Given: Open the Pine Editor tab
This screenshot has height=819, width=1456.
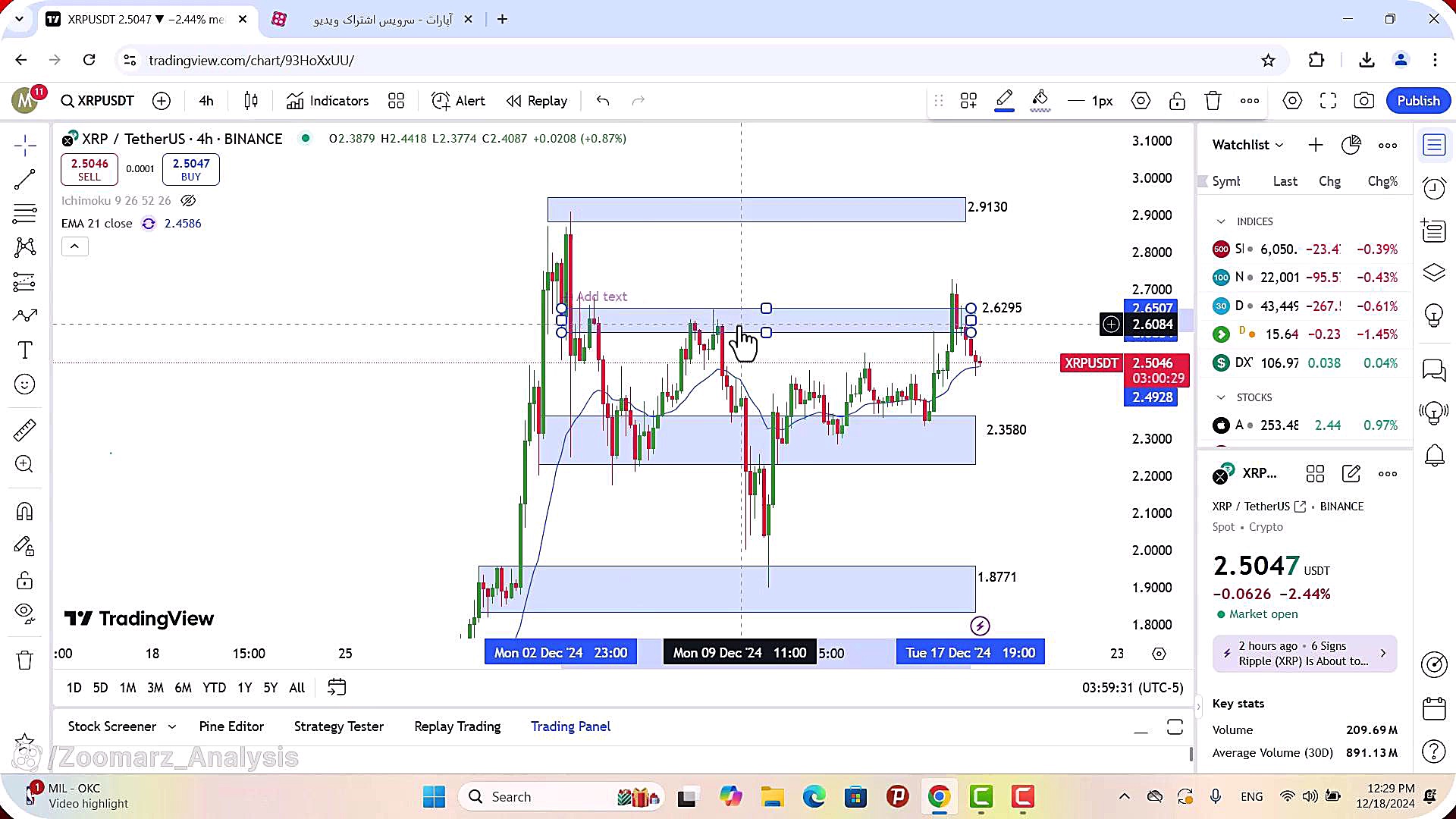Looking at the screenshot, I should pyautogui.click(x=231, y=726).
